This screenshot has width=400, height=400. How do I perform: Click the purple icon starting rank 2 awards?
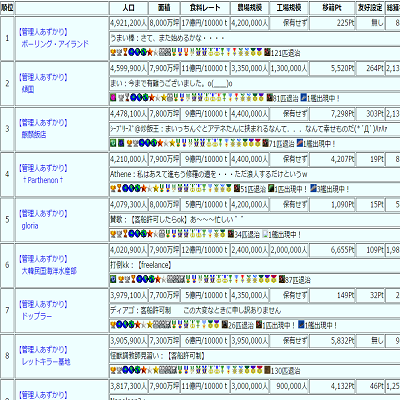pos(113,98)
